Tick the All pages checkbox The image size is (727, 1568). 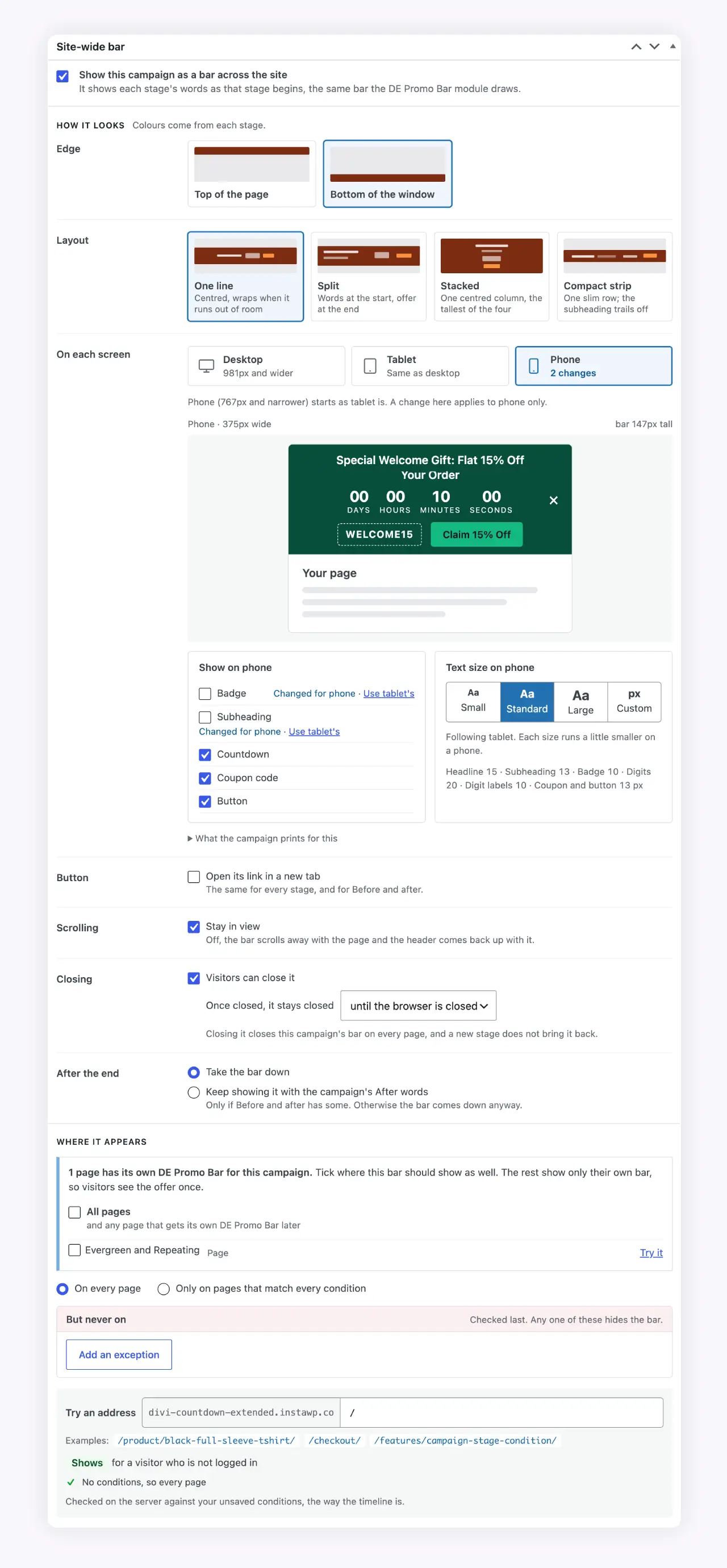pos(74,1212)
